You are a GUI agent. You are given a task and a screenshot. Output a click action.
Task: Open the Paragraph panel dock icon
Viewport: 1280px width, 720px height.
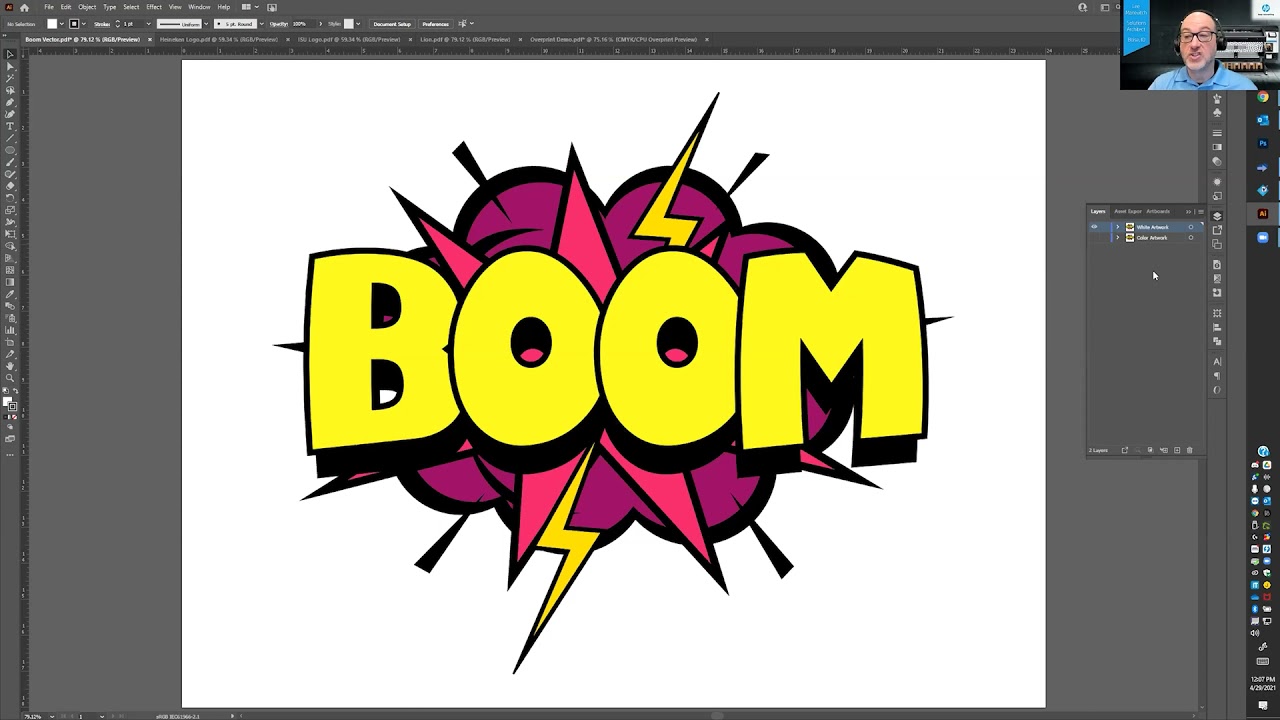1217,375
